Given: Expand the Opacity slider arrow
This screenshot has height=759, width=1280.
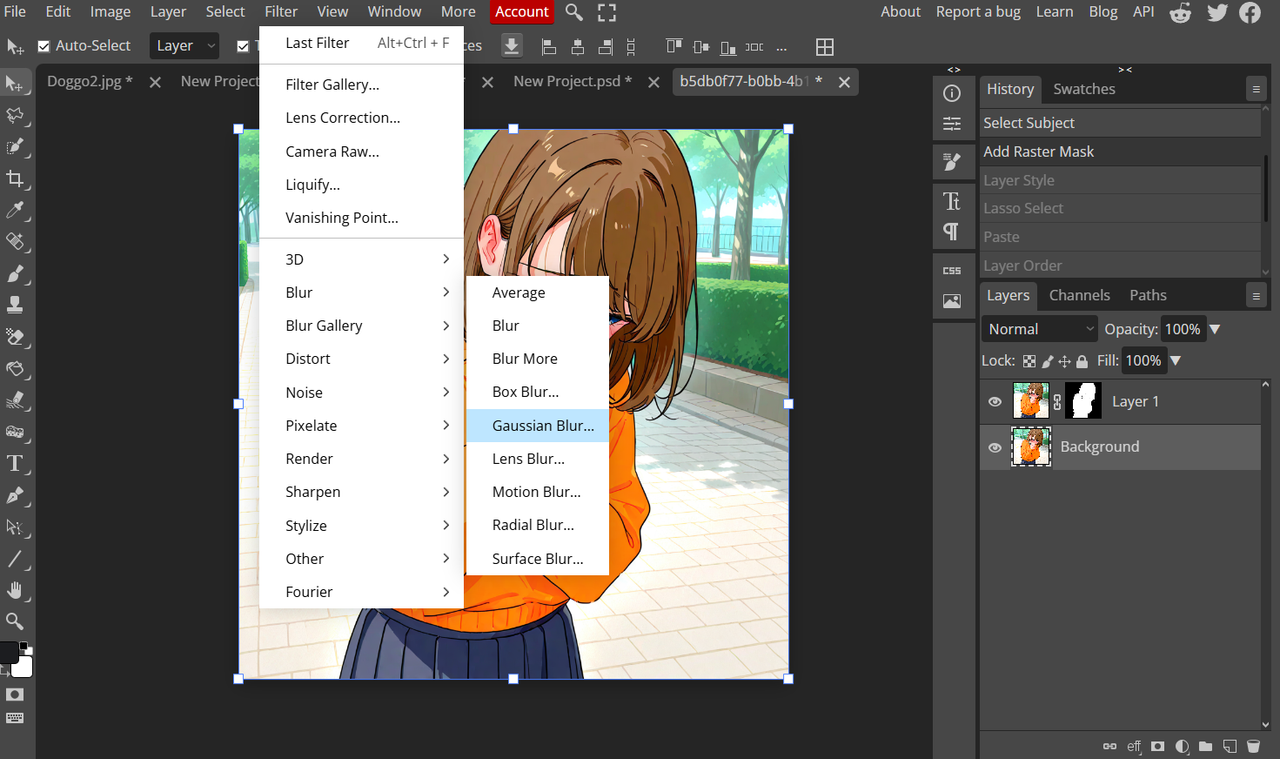Looking at the screenshot, I should (1215, 329).
